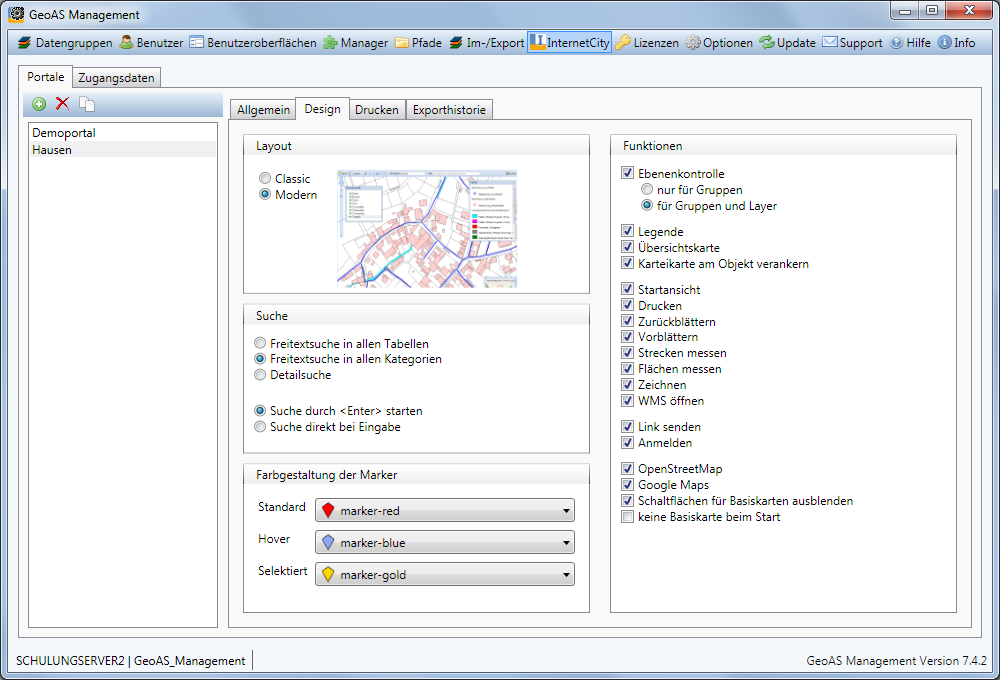Screen dimensions: 1000x680
Task: Select the Classic layout radio button
Action: point(264,179)
